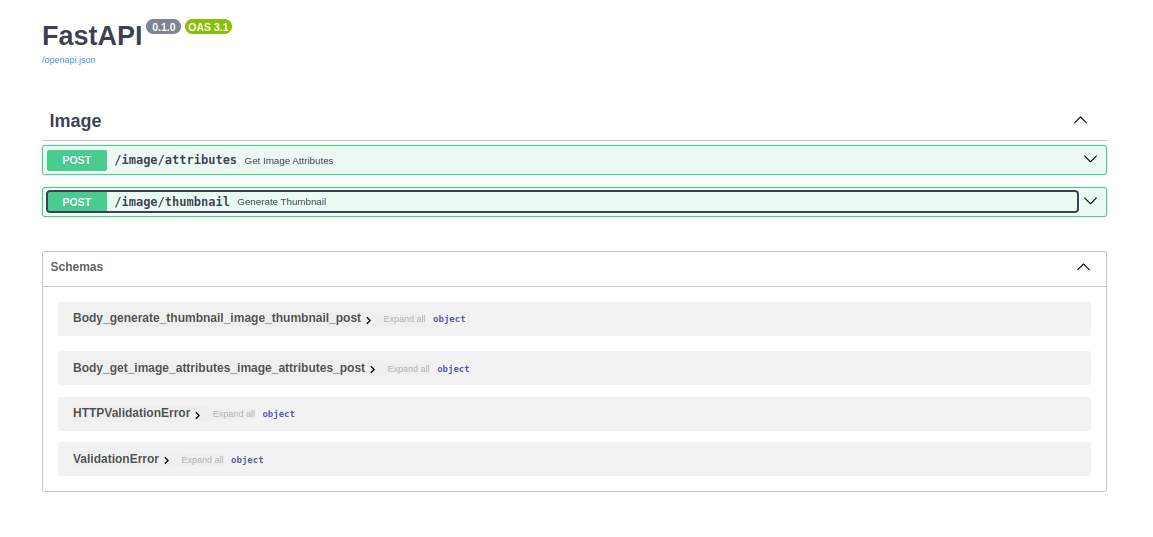Image resolution: width=1153 pixels, height=537 pixels.
Task: Click the arrow icon beside HTTPValidationError
Action: point(197,415)
